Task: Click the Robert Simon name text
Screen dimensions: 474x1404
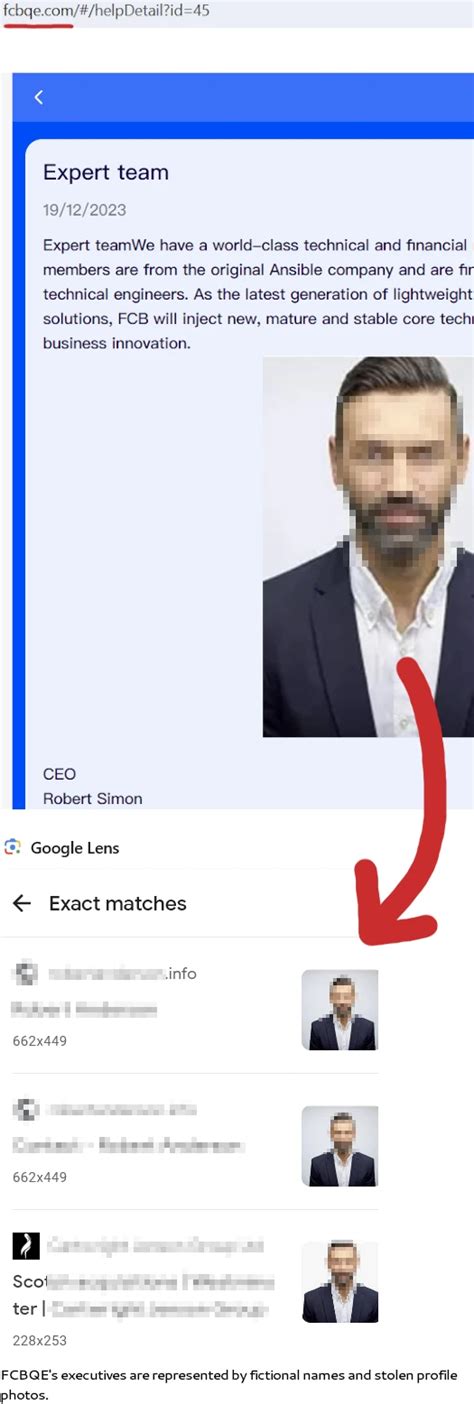Action: (93, 798)
